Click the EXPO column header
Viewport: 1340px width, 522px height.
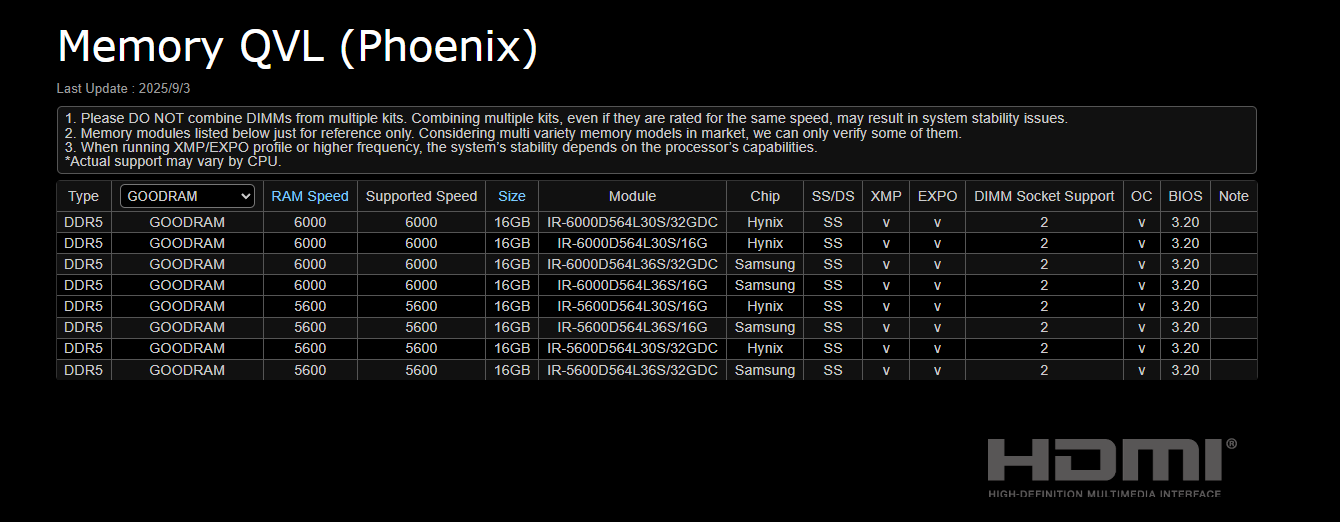pos(937,196)
